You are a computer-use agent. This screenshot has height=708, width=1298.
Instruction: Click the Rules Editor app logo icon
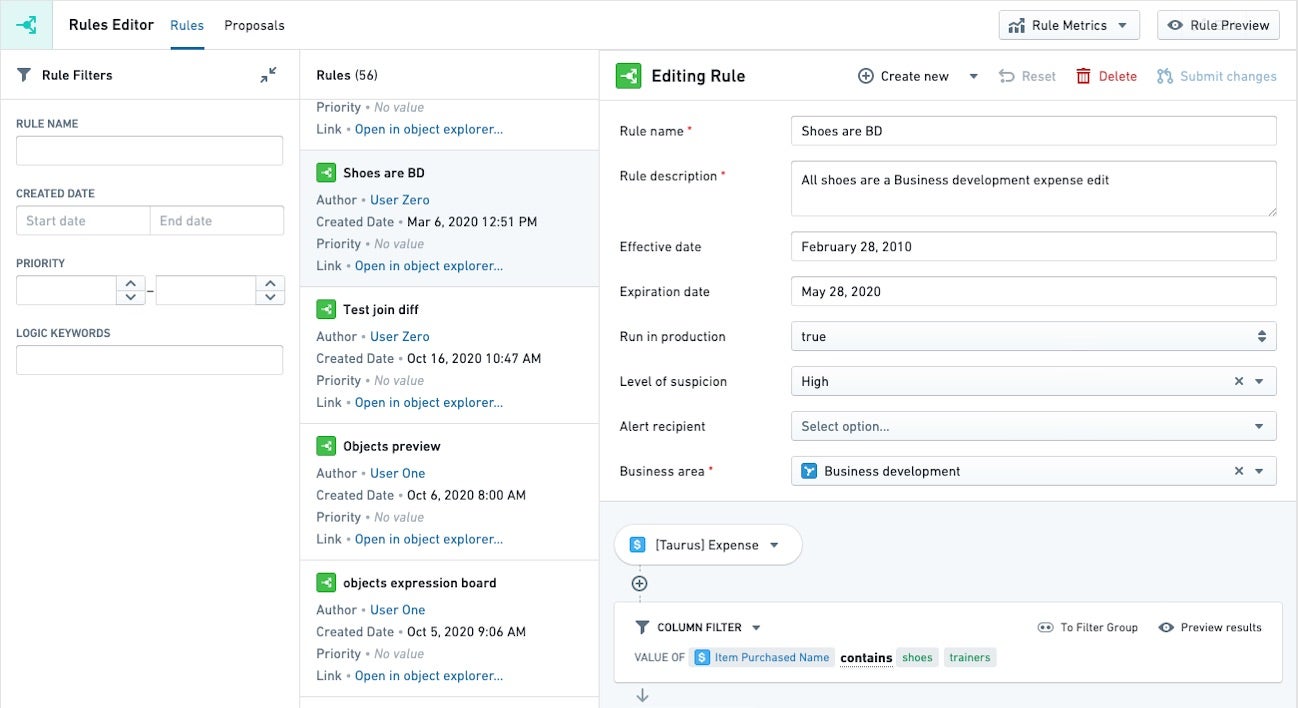click(x=26, y=25)
